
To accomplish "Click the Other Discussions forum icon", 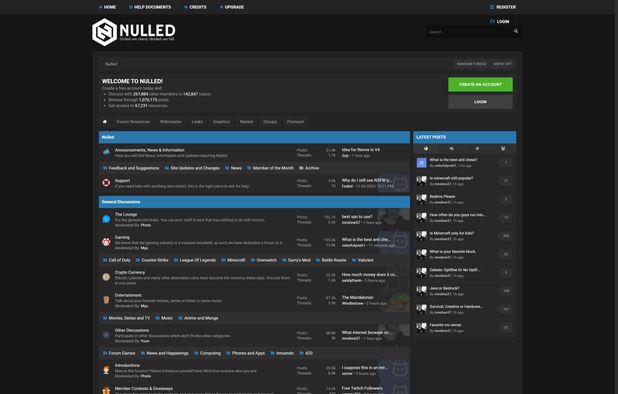I will (x=106, y=335).
